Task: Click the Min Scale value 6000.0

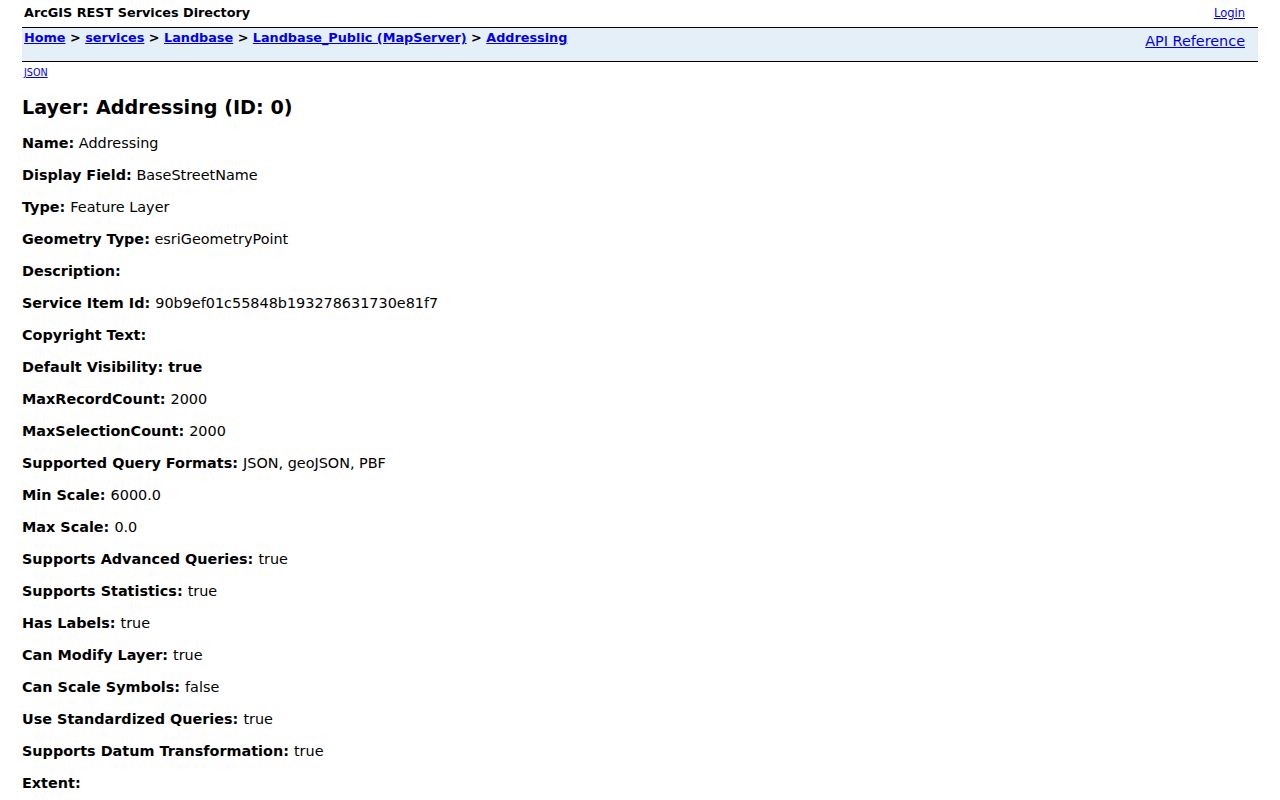Action: 136,495
